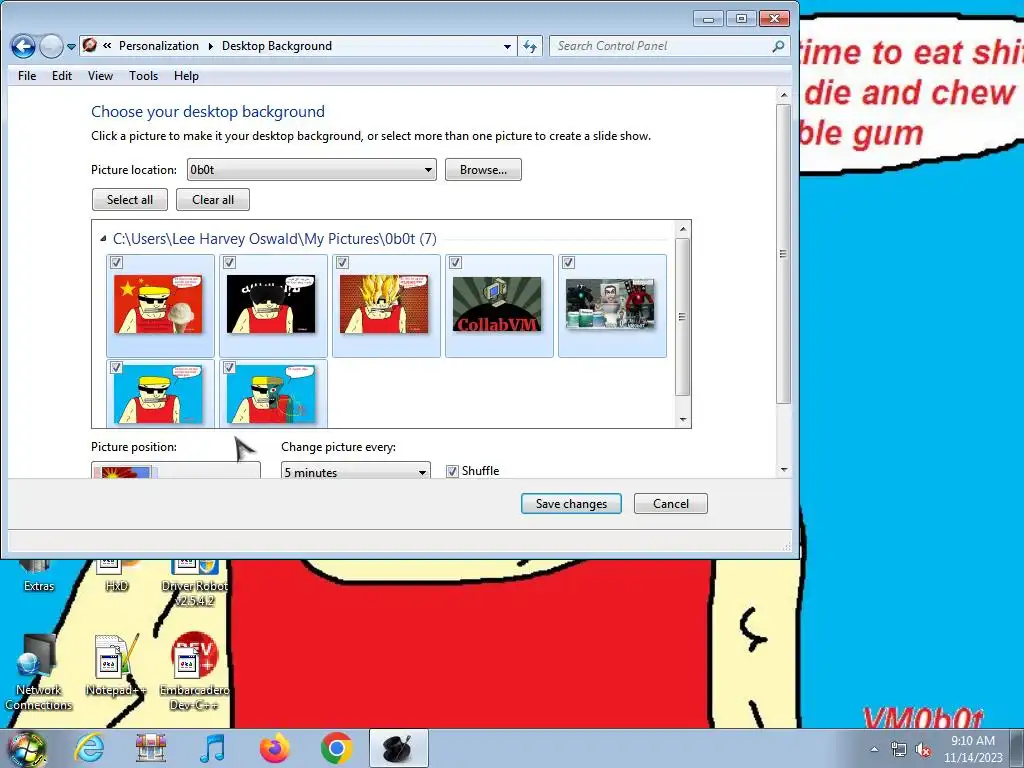This screenshot has width=1024, height=768.
Task: Open the 5 minutes interval dropdown
Action: (356, 471)
